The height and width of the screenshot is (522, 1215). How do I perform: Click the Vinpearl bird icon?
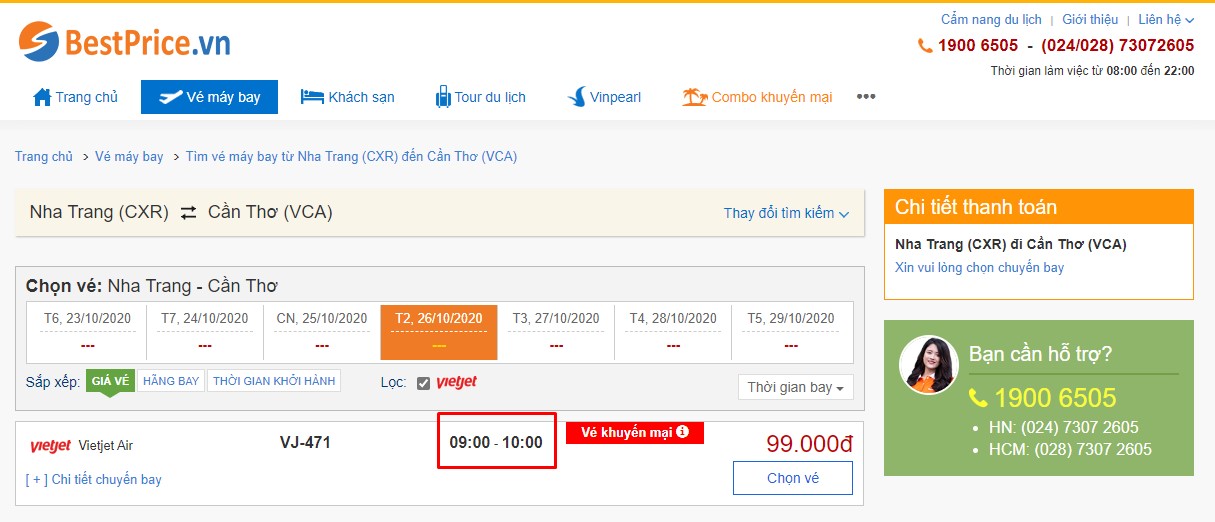577,97
